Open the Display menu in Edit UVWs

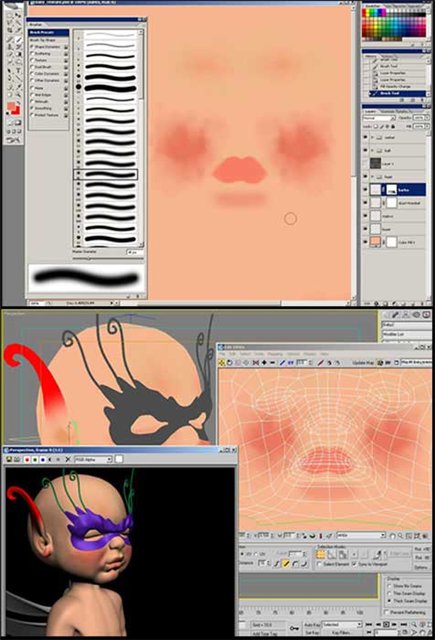coord(310,353)
